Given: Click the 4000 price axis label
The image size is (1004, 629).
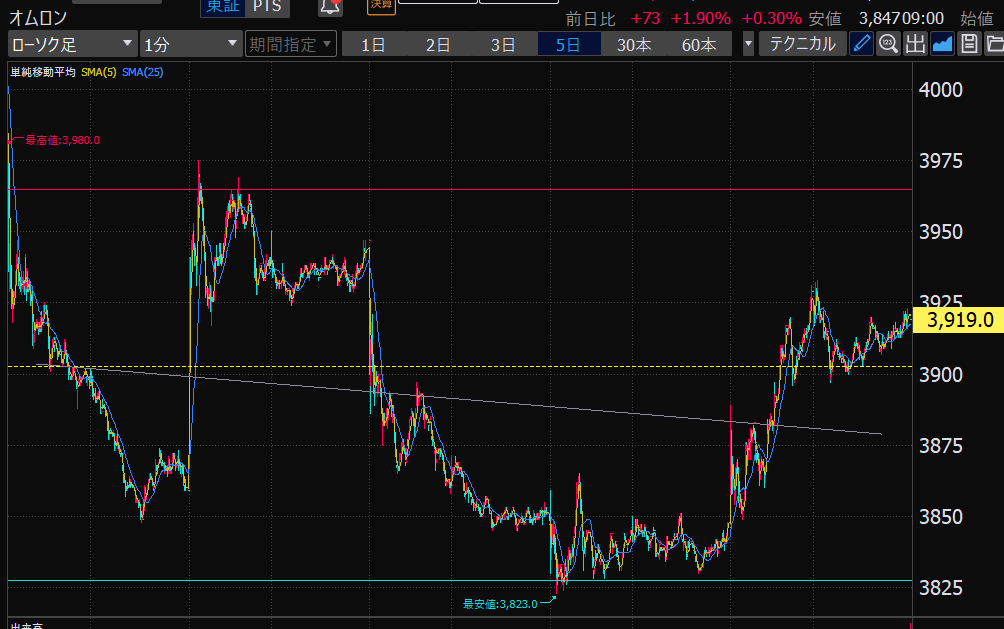Looking at the screenshot, I should point(941,90).
